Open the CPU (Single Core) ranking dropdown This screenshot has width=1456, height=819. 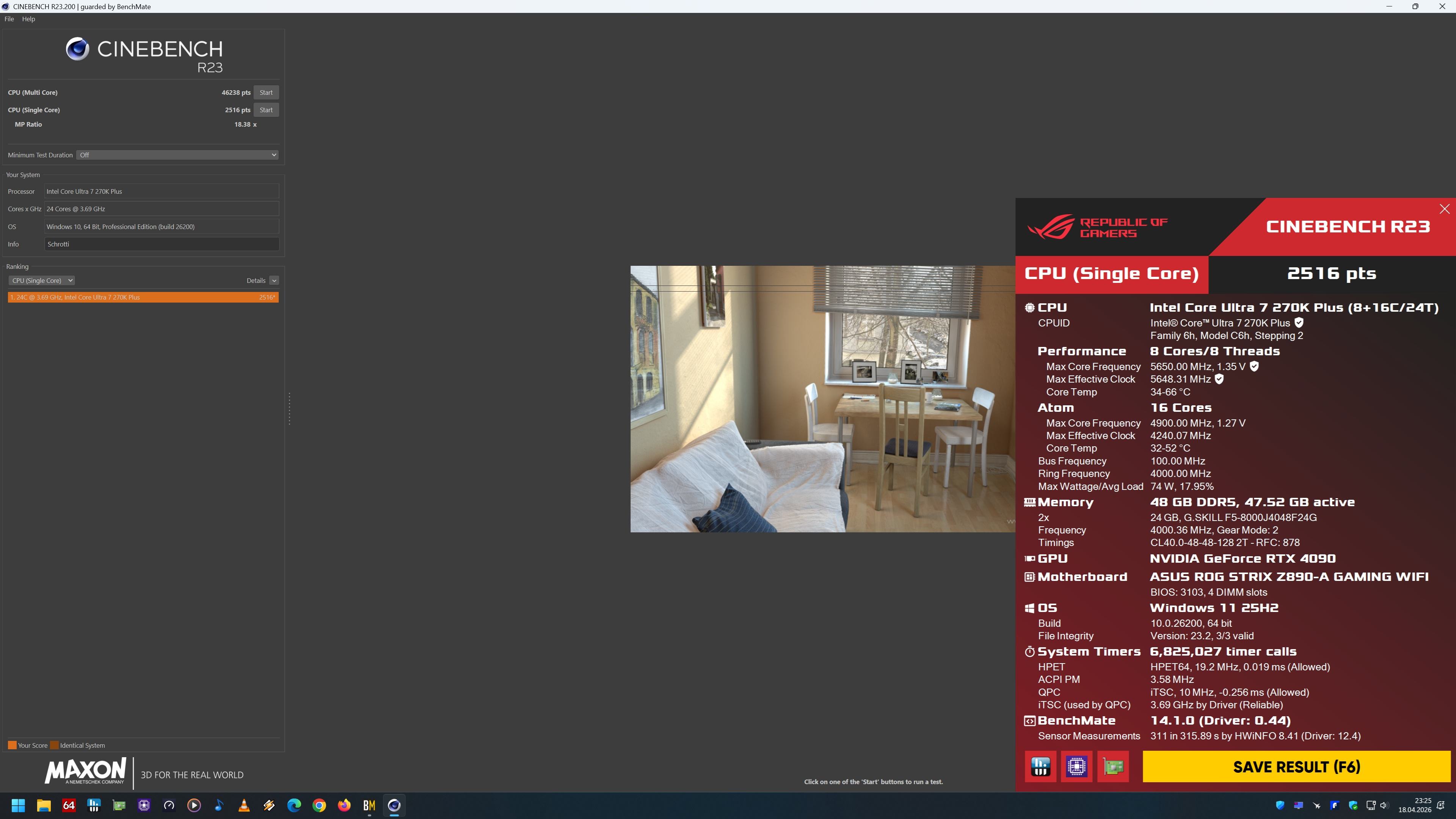(42, 280)
